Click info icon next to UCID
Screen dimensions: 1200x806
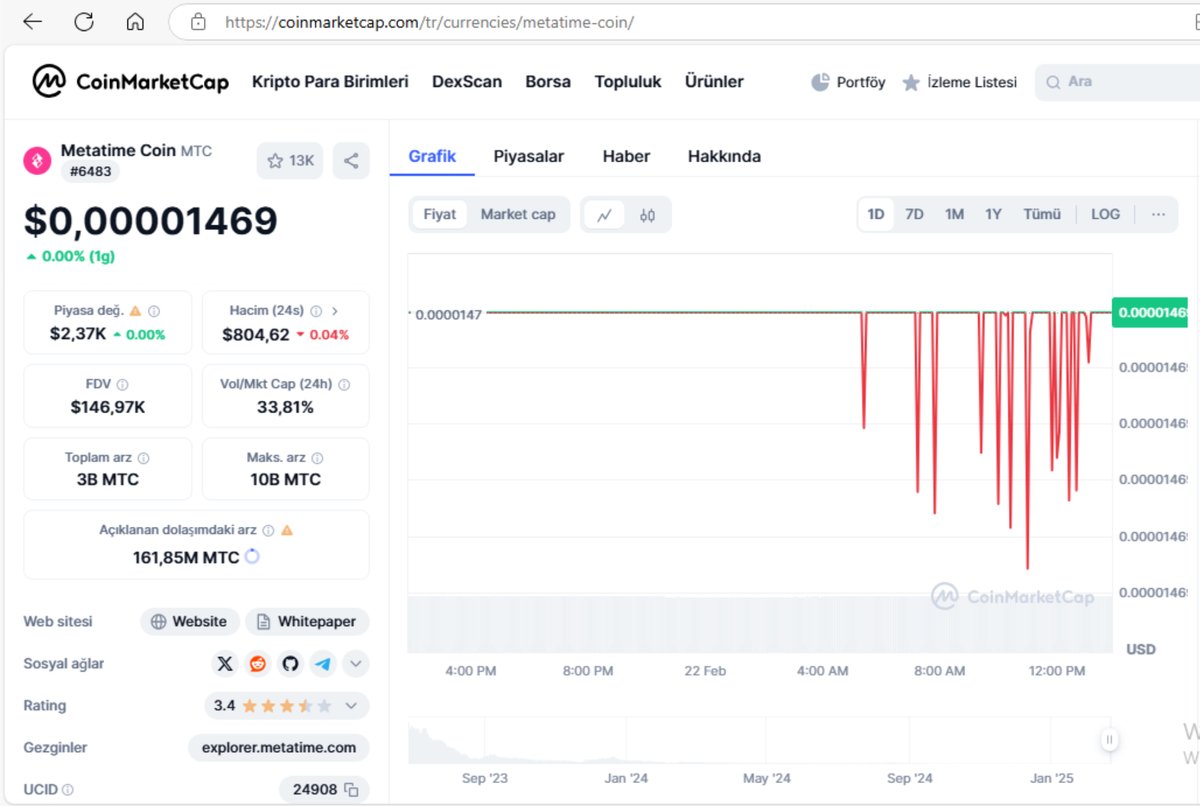coord(68,790)
